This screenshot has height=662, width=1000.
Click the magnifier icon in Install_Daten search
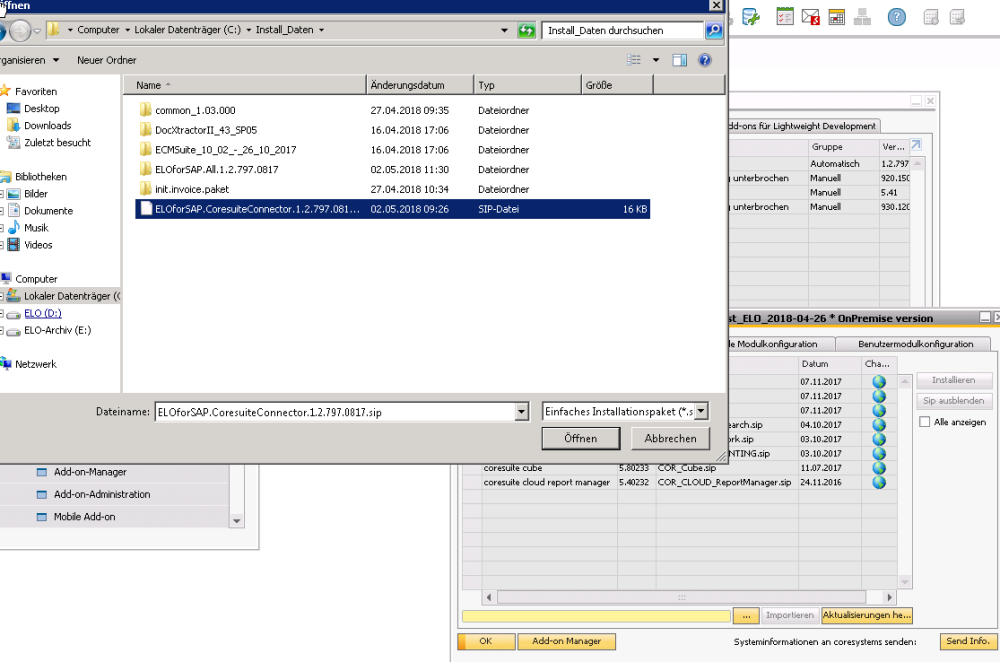712,30
